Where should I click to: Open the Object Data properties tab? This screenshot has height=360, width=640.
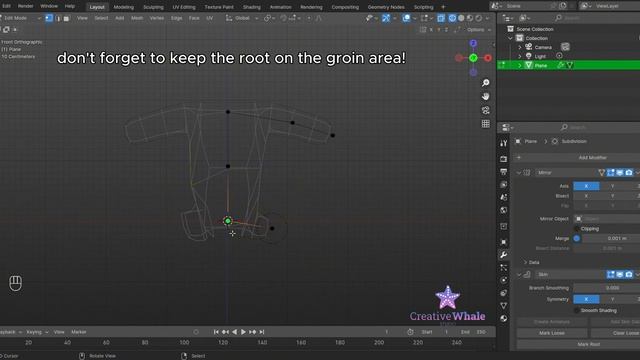click(x=504, y=305)
